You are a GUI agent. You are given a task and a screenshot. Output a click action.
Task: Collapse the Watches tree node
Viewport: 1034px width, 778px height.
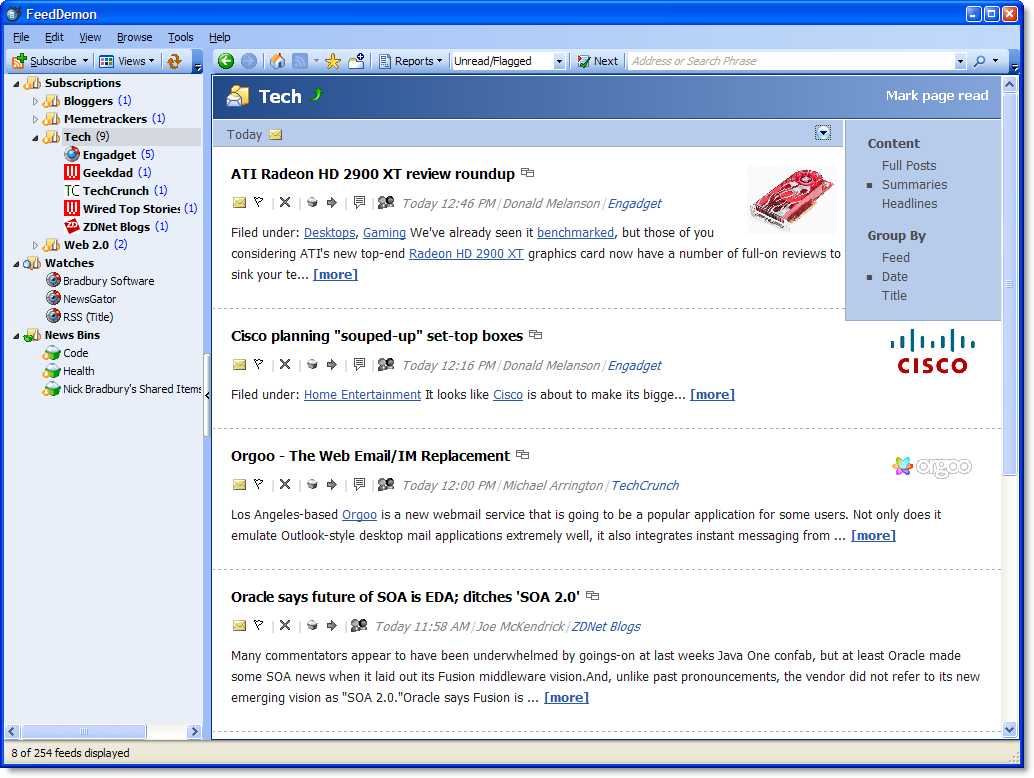[16, 264]
